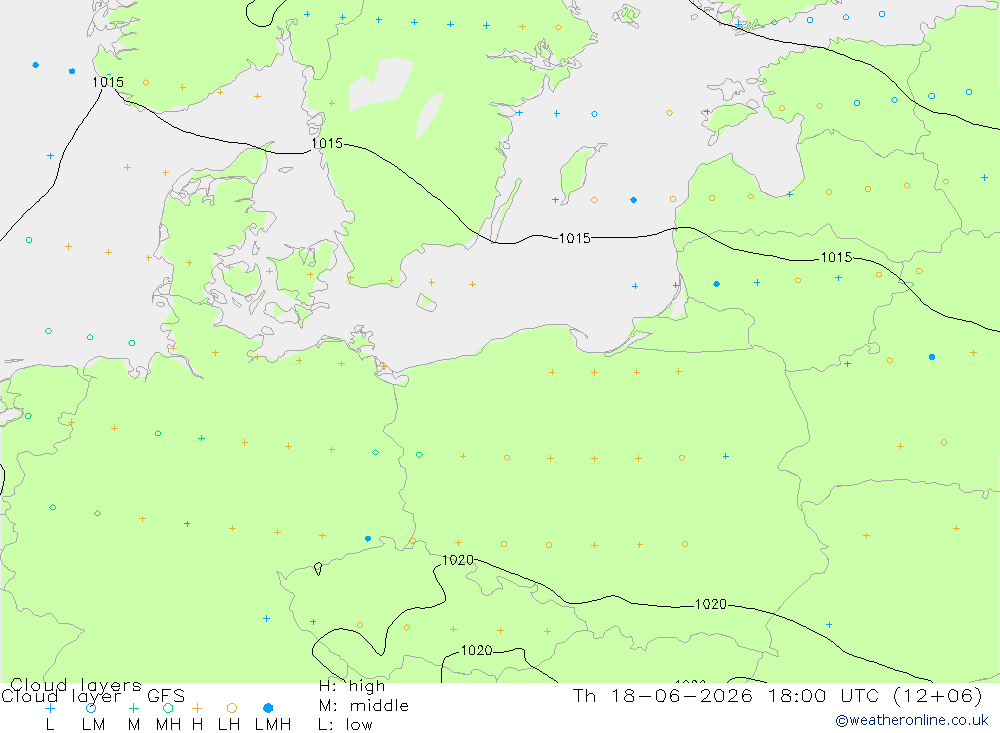Click the lone green plus marker over Germany

202,438
